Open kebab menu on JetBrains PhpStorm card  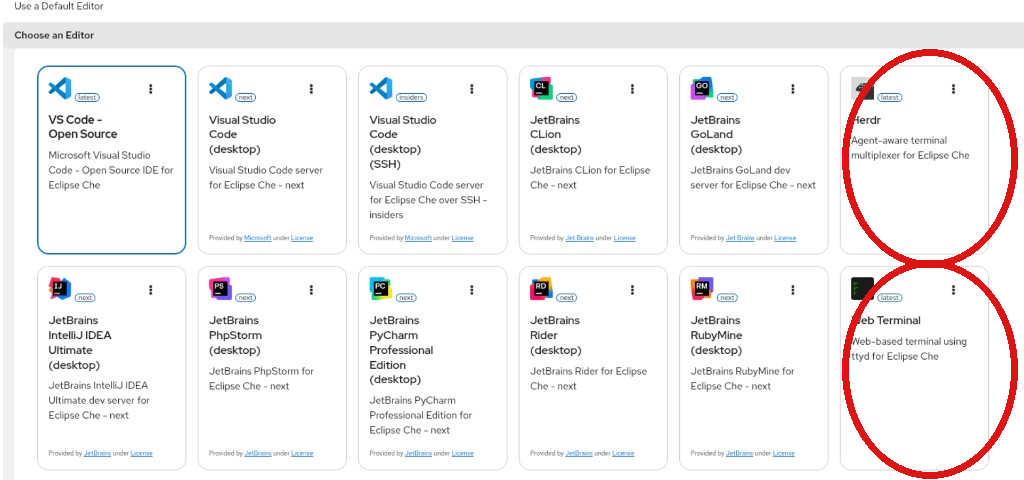pos(312,289)
